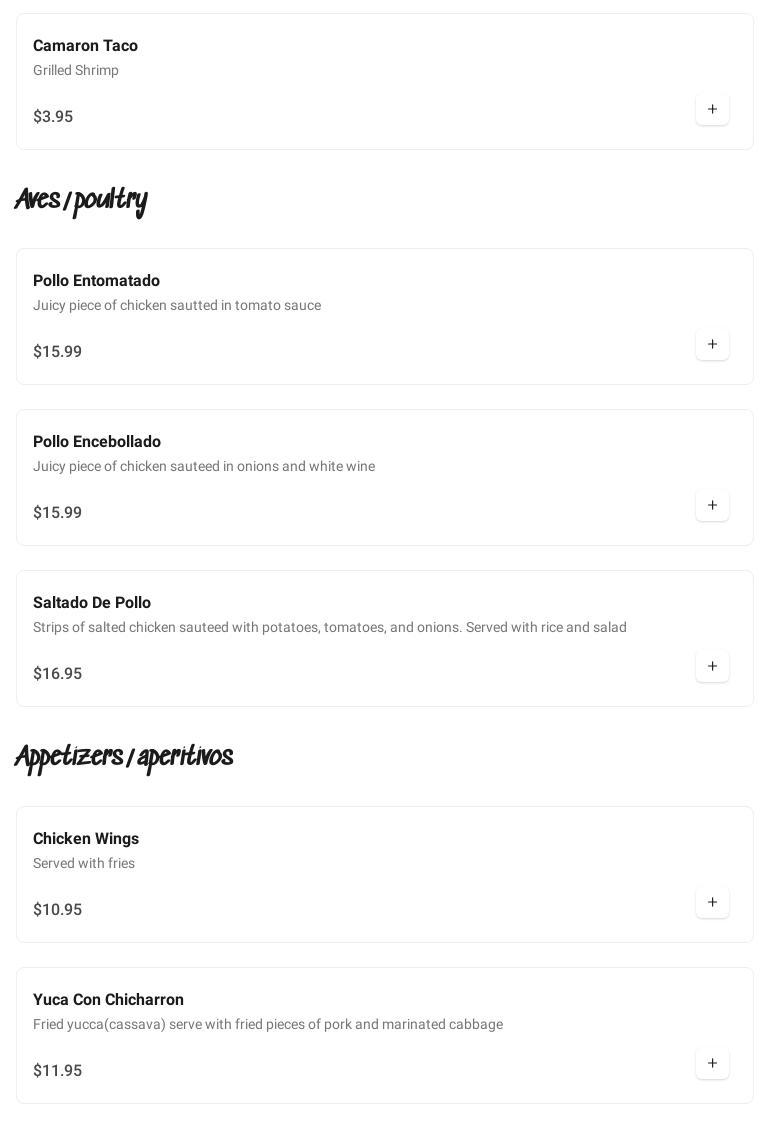Open Yuca Con Chicharron details

click(108, 1000)
